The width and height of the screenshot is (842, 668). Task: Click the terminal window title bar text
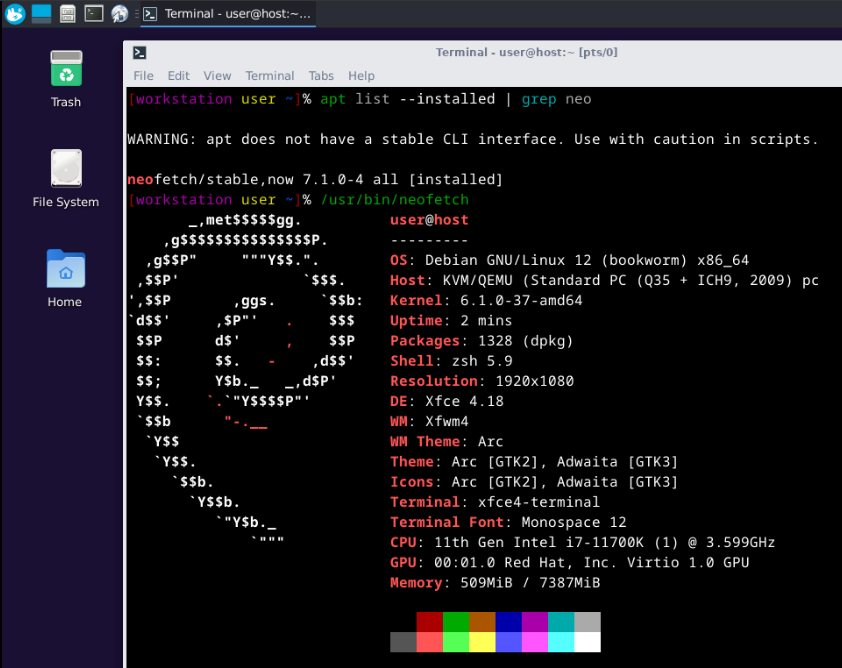coord(512,53)
